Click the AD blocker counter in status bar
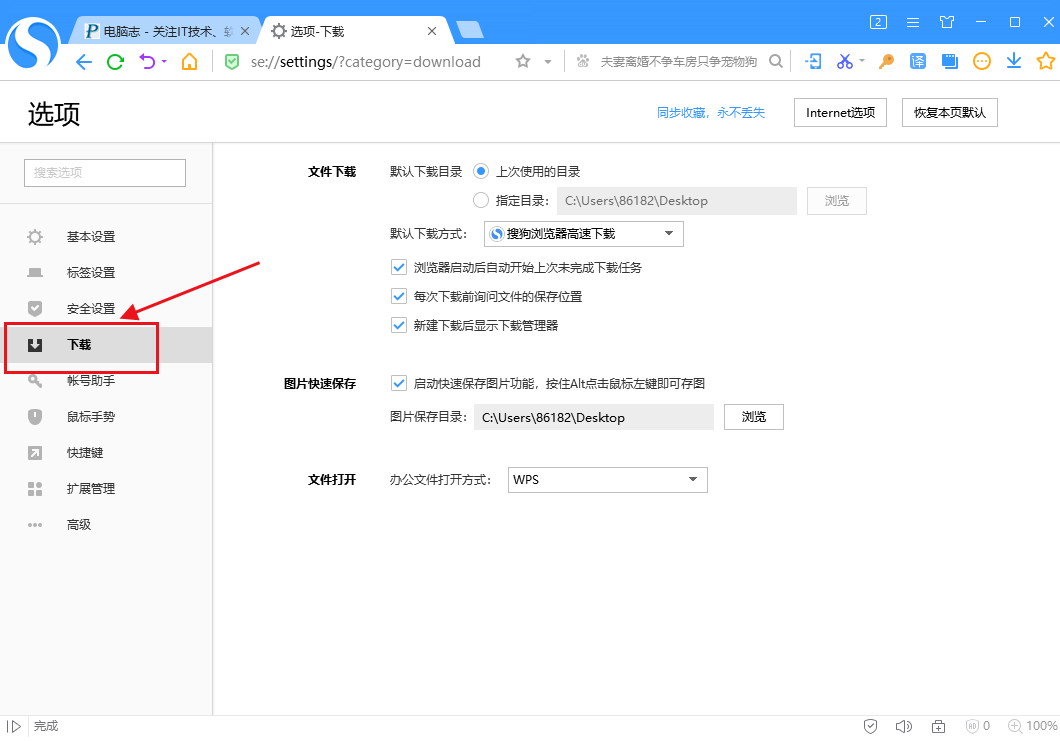 tap(975, 725)
